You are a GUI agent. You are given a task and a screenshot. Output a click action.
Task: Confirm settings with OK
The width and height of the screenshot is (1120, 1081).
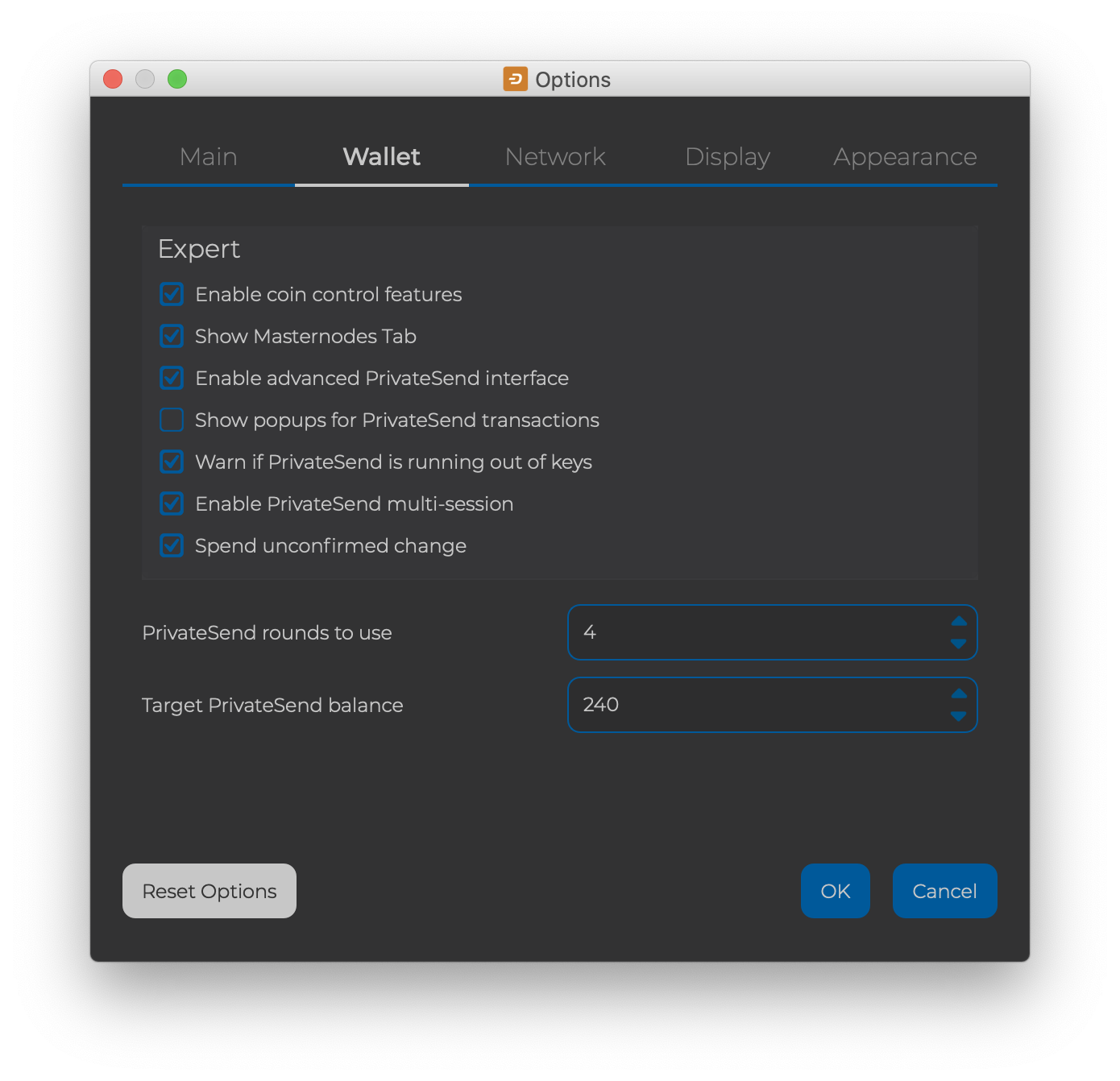coord(836,891)
